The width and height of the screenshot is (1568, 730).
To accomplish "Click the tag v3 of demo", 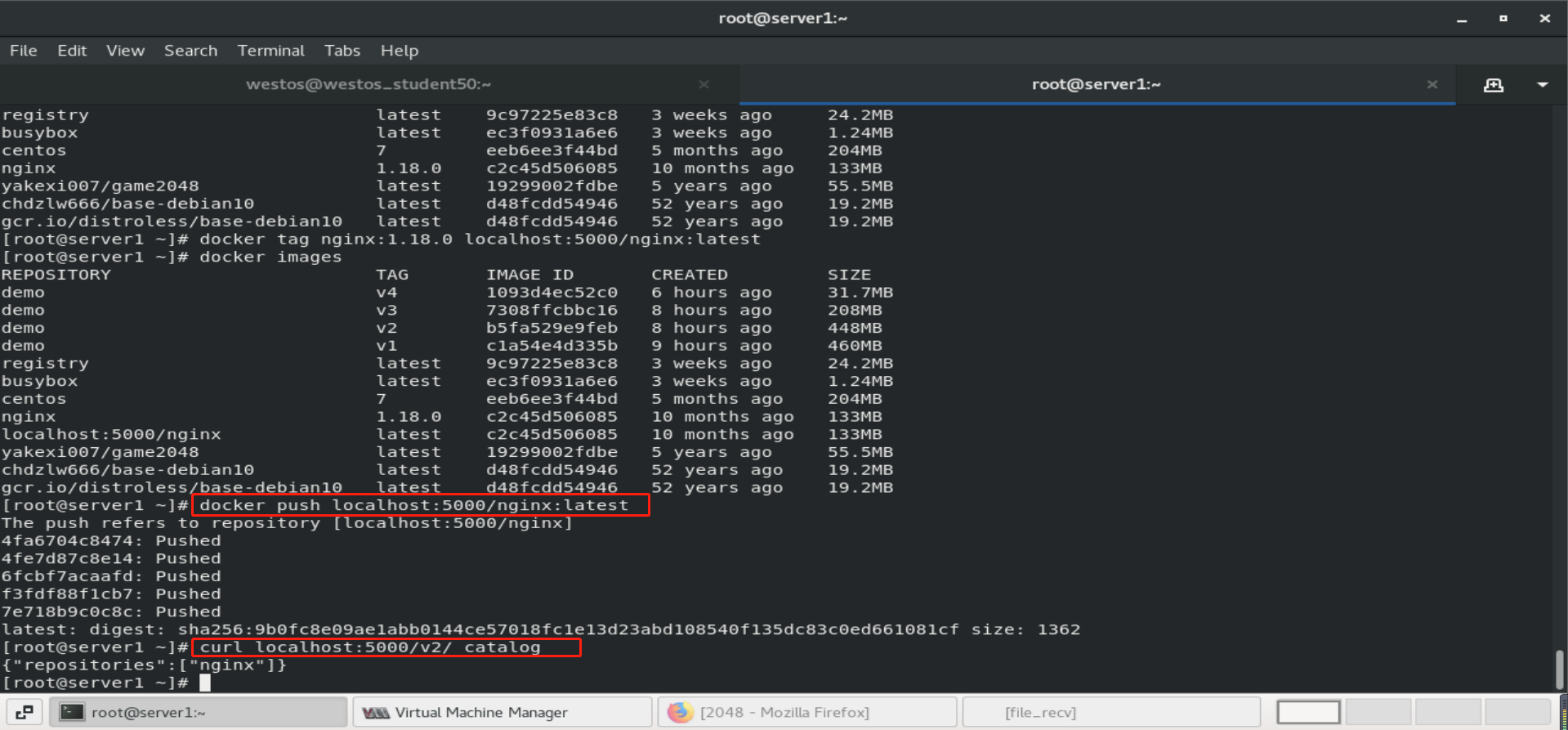I will click(x=386, y=311).
